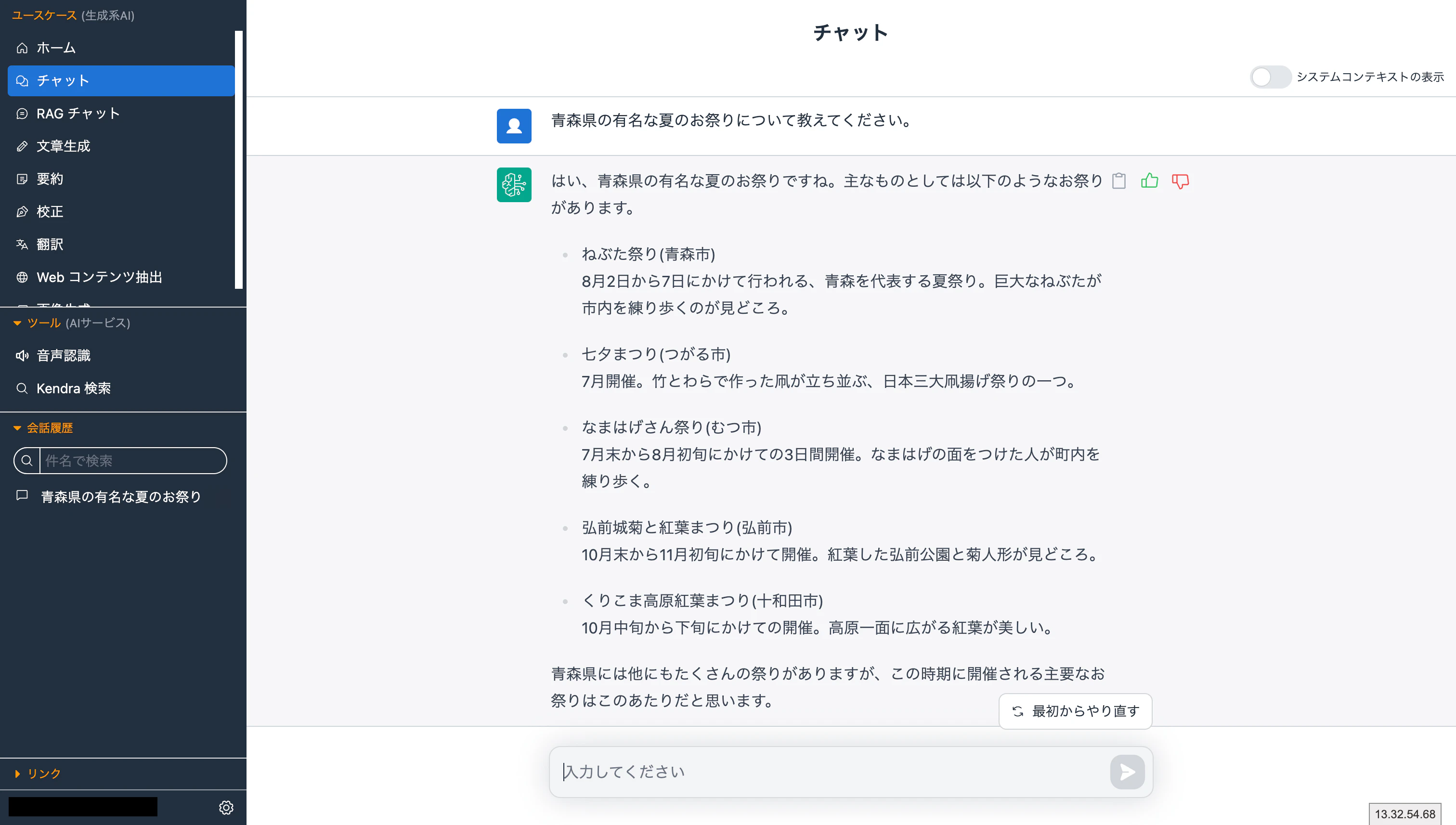Open the ホーム (Home) menu item
The height and width of the screenshot is (825, 1456).
121,48
